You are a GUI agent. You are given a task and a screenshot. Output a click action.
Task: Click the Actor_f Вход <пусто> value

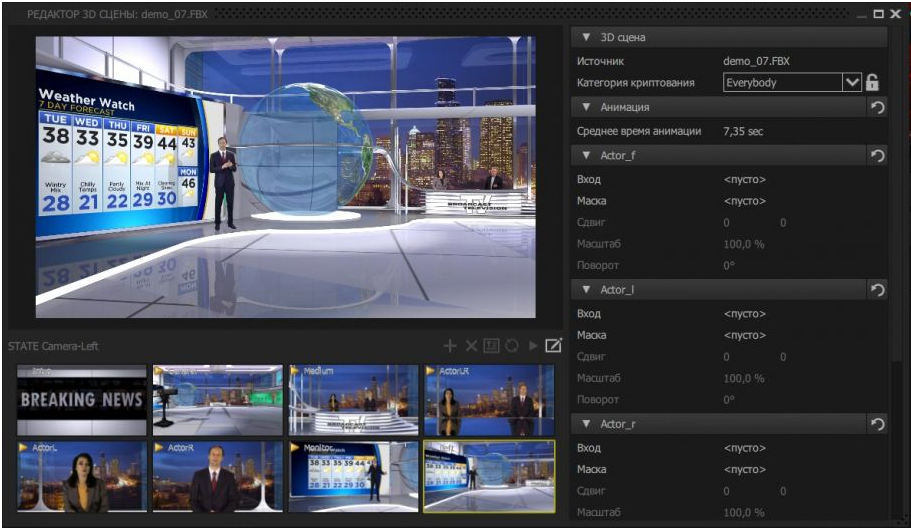point(745,180)
